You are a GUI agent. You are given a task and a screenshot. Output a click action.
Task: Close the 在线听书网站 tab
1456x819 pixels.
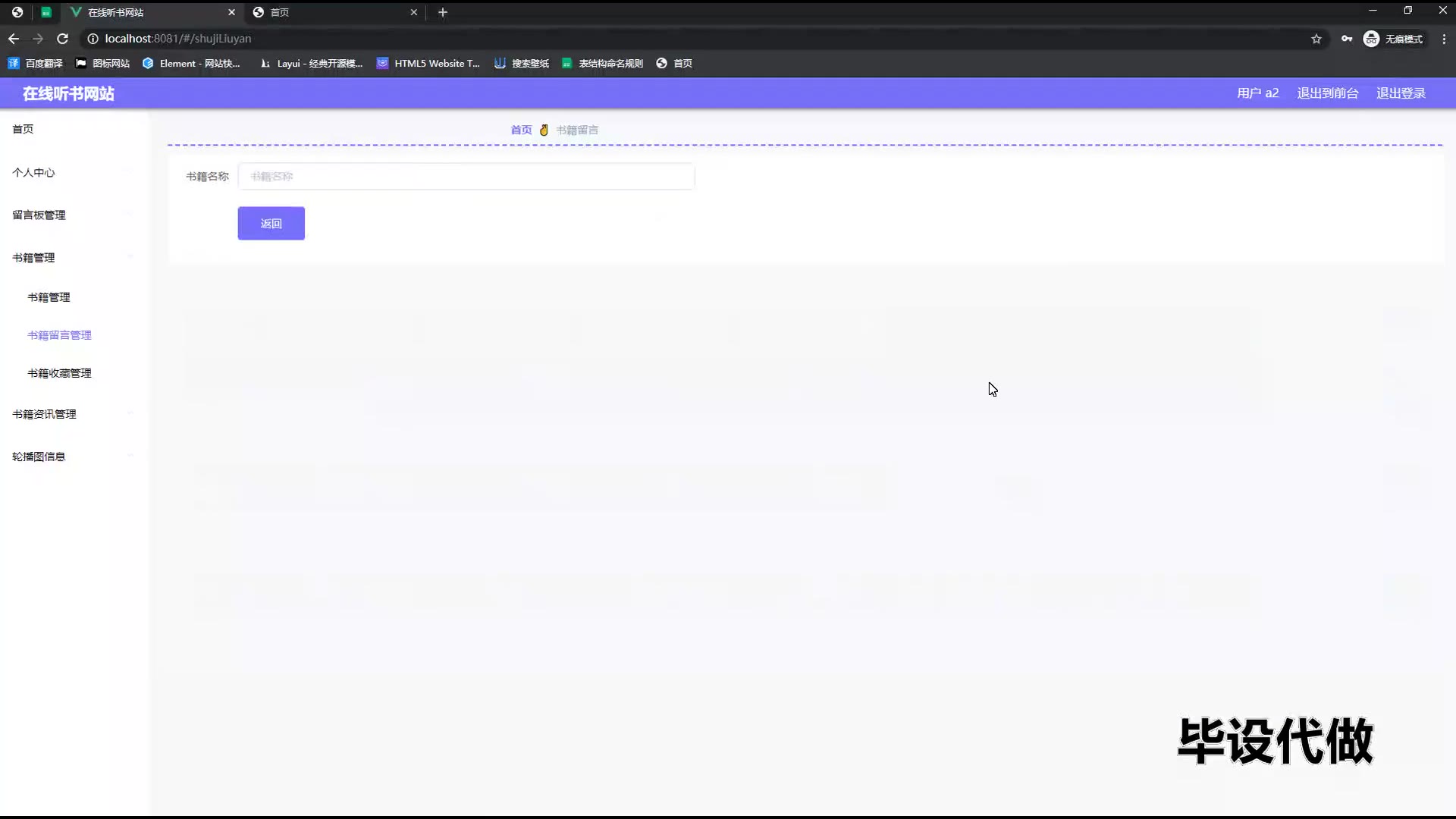(232, 12)
